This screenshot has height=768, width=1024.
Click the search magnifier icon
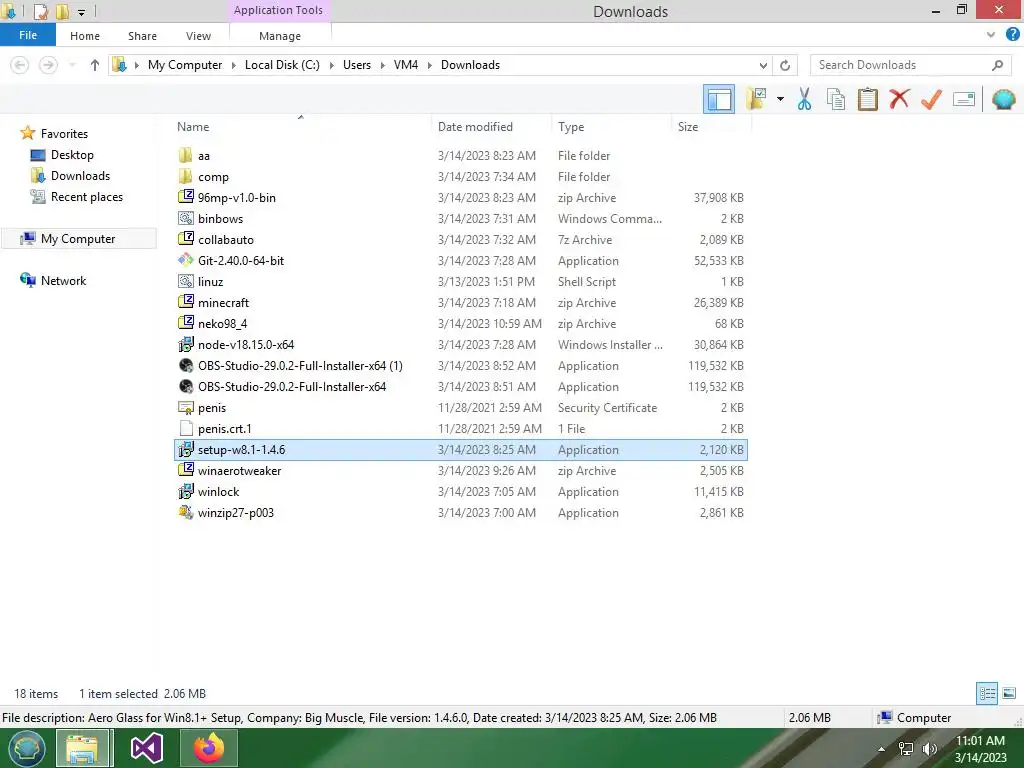coord(997,65)
